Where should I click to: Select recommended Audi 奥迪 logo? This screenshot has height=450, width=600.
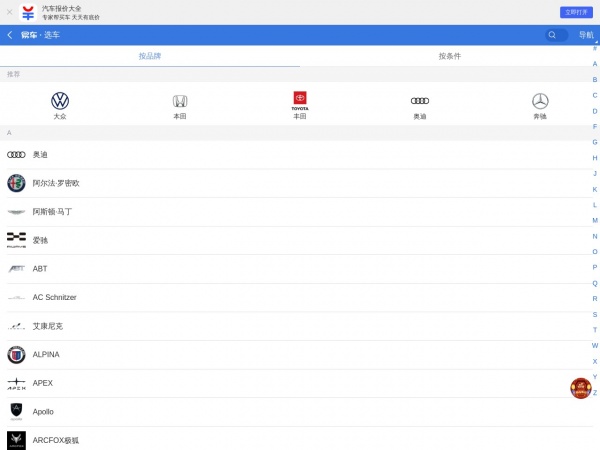pos(420,101)
